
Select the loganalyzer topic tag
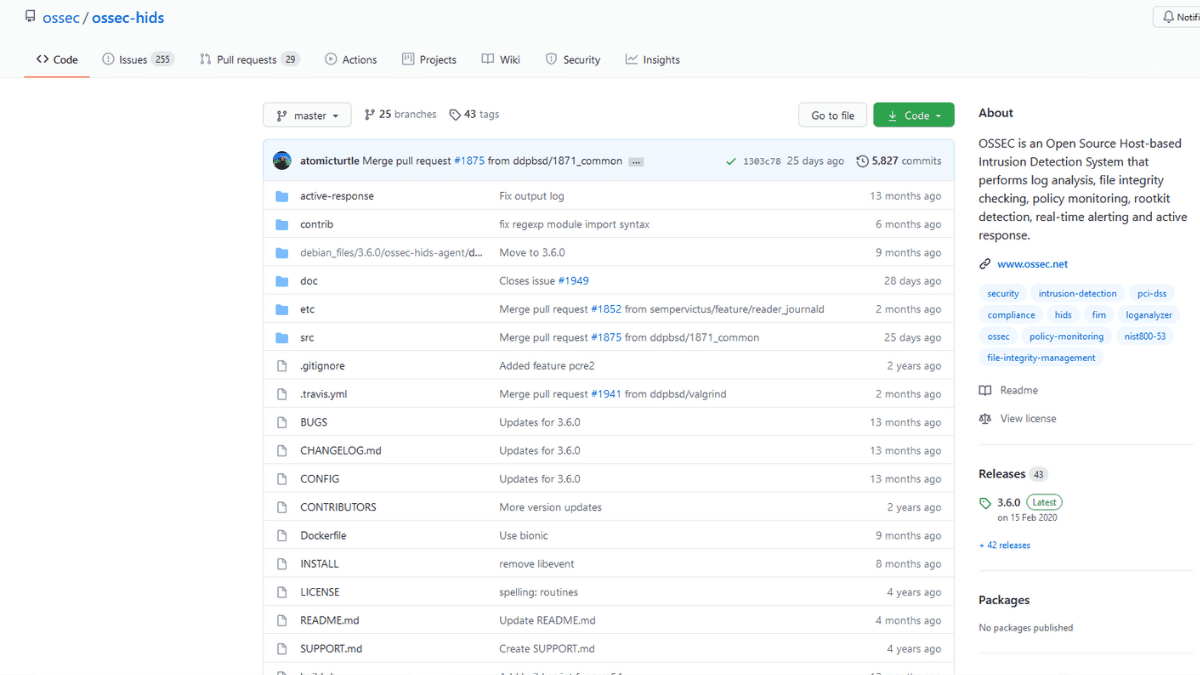click(1148, 315)
